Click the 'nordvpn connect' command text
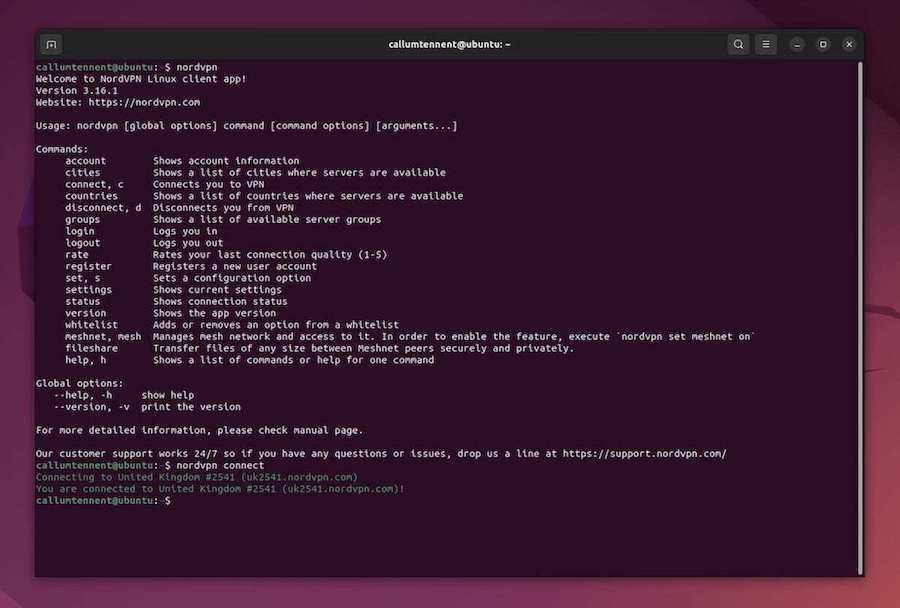This screenshot has width=900, height=608. click(220, 465)
